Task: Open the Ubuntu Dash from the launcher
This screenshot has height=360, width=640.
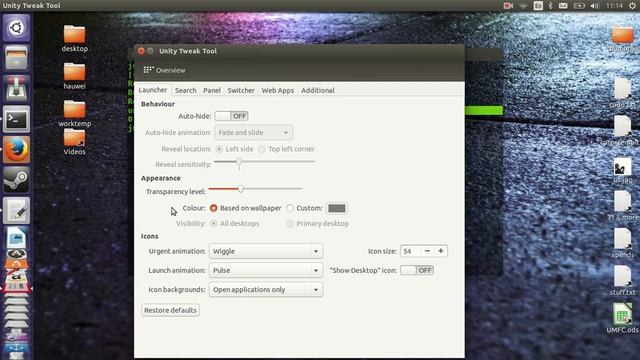Action: (x=16, y=28)
